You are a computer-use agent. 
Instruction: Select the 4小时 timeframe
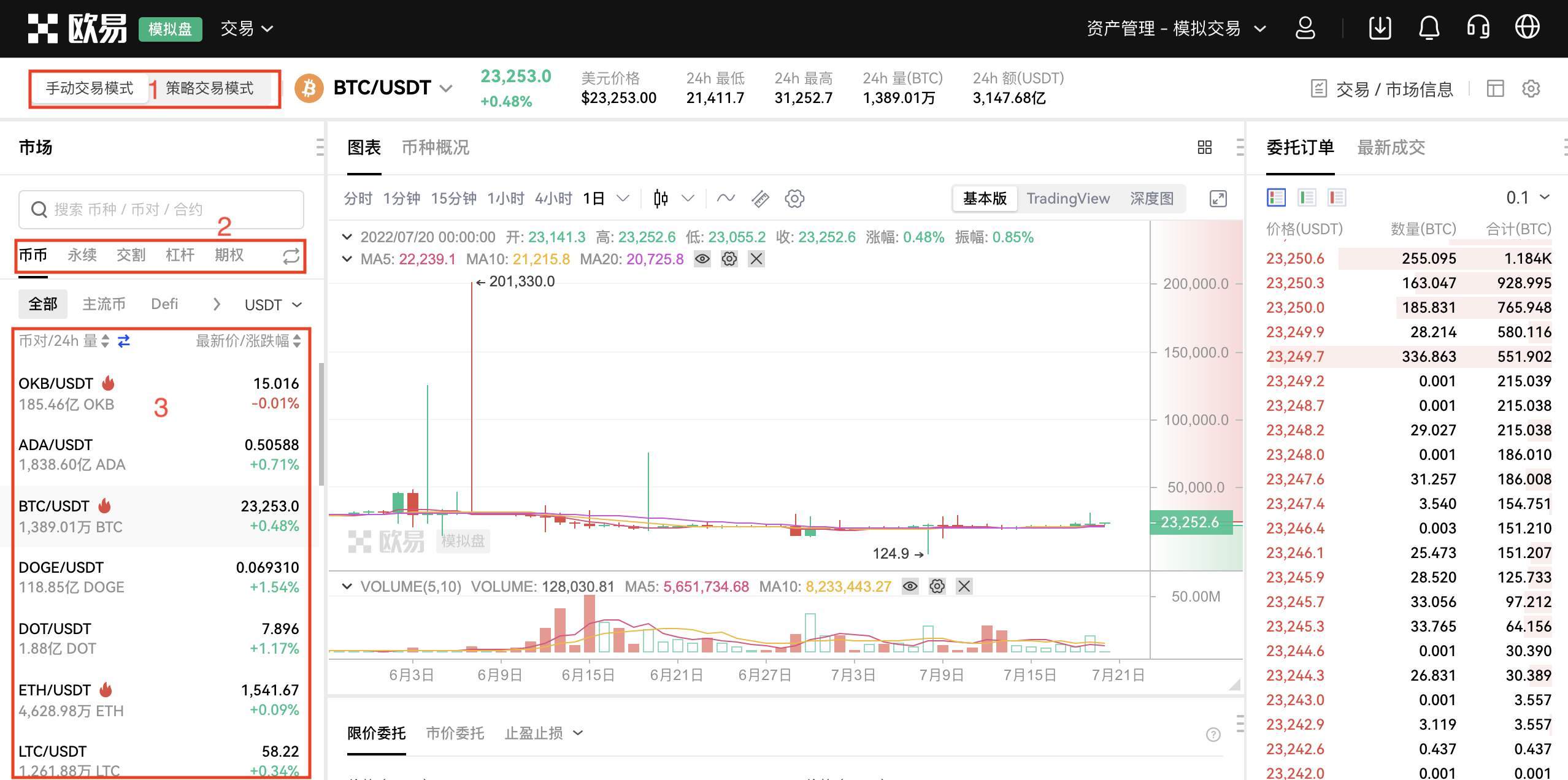click(x=553, y=199)
